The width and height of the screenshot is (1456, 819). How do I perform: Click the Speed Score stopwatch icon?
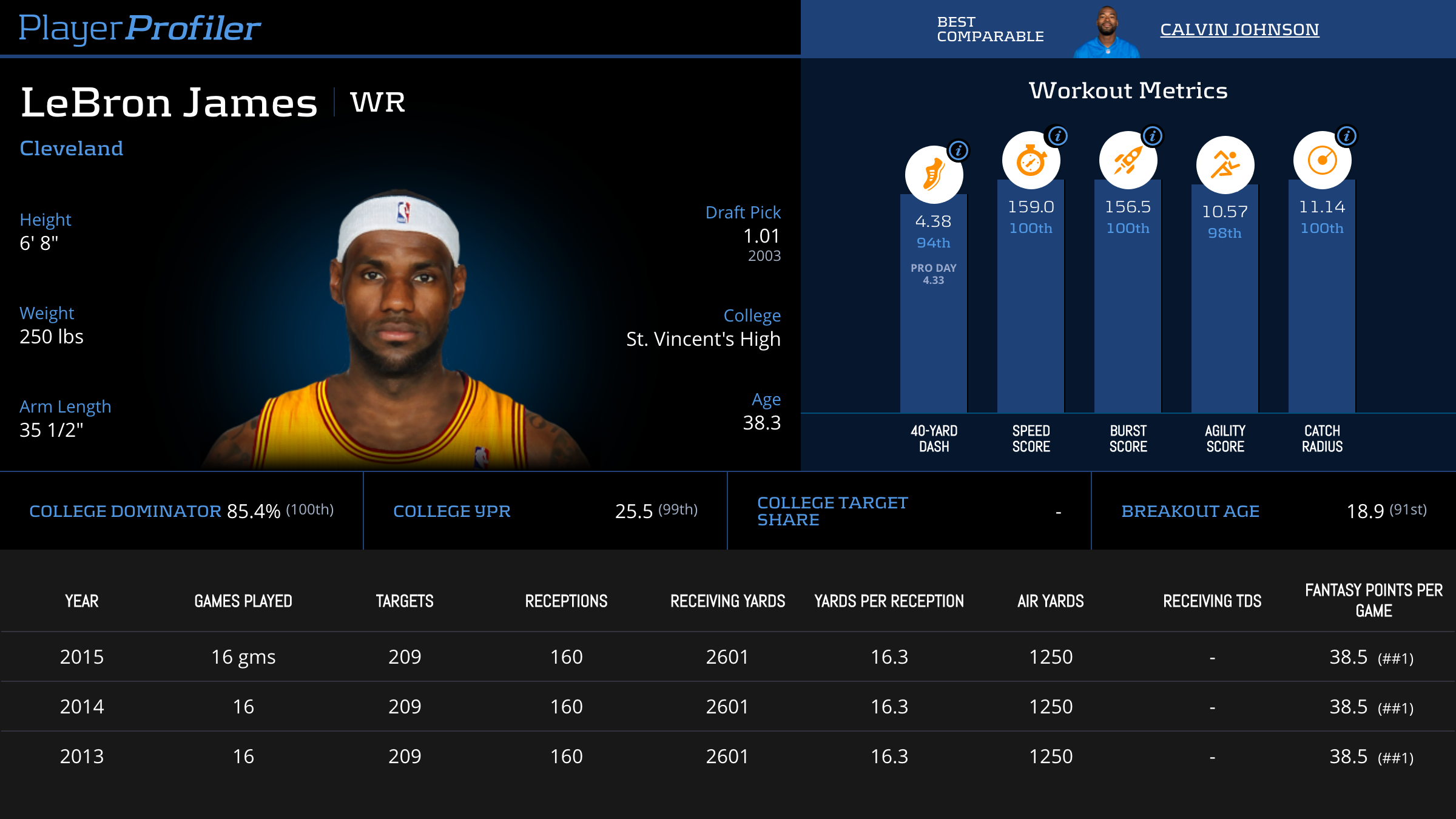point(1031,161)
